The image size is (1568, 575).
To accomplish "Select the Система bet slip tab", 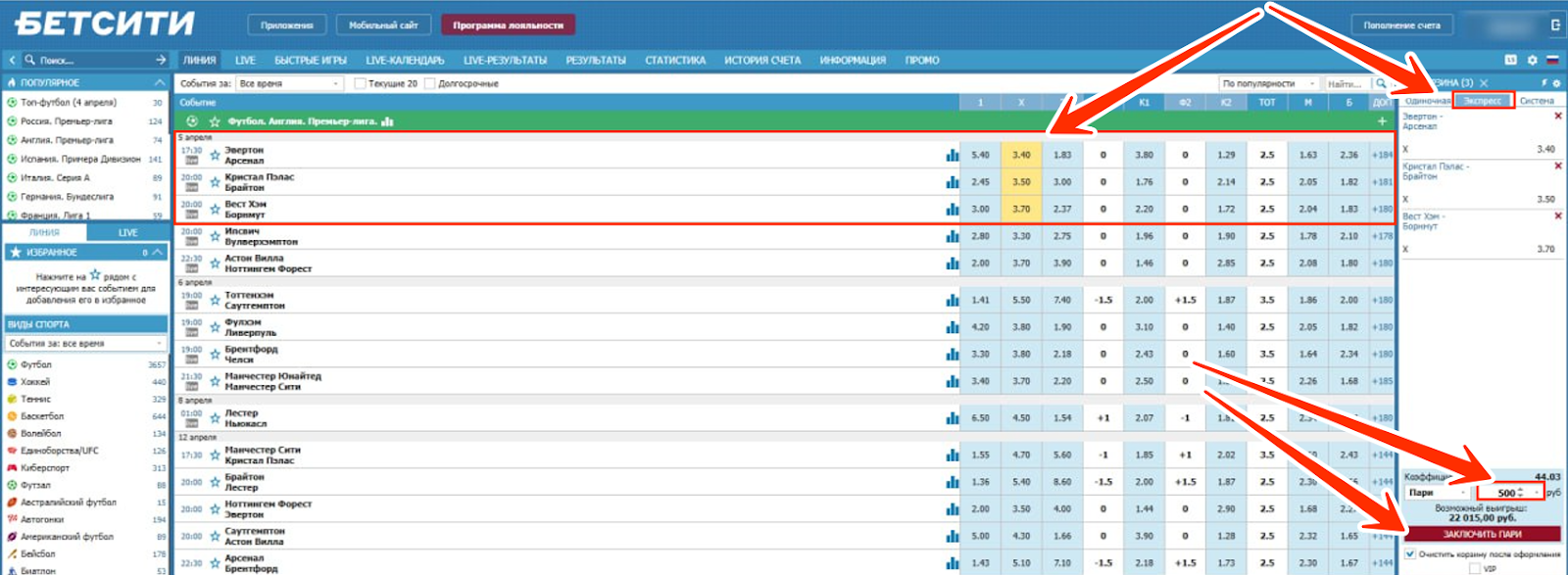I will pos(1537,101).
